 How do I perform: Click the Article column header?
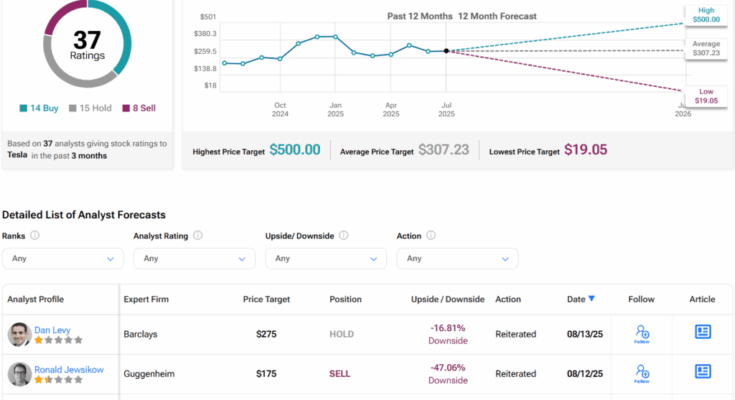(702, 299)
